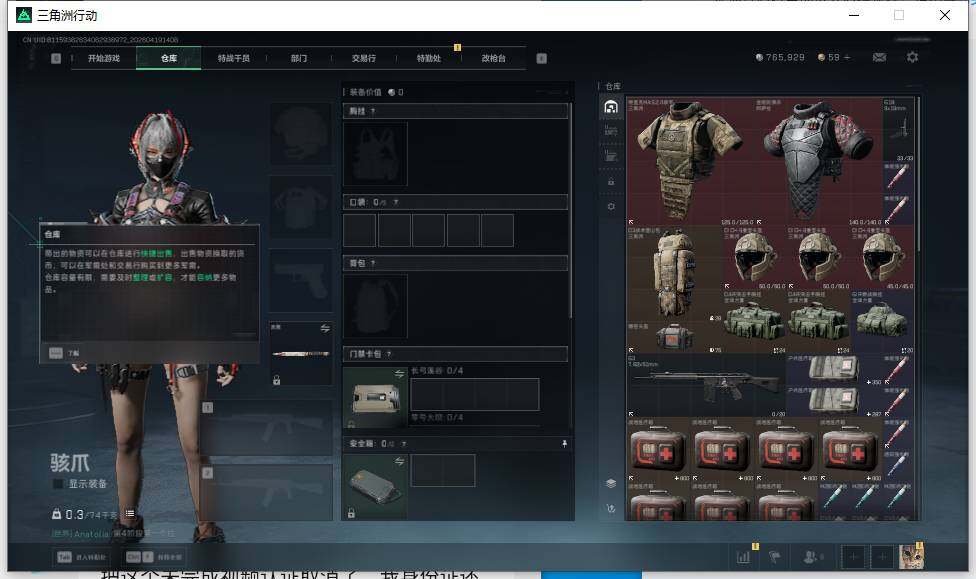Image resolution: width=976 pixels, height=579 pixels.
Task: Click the E next-tab key icon
Action: tap(542, 59)
